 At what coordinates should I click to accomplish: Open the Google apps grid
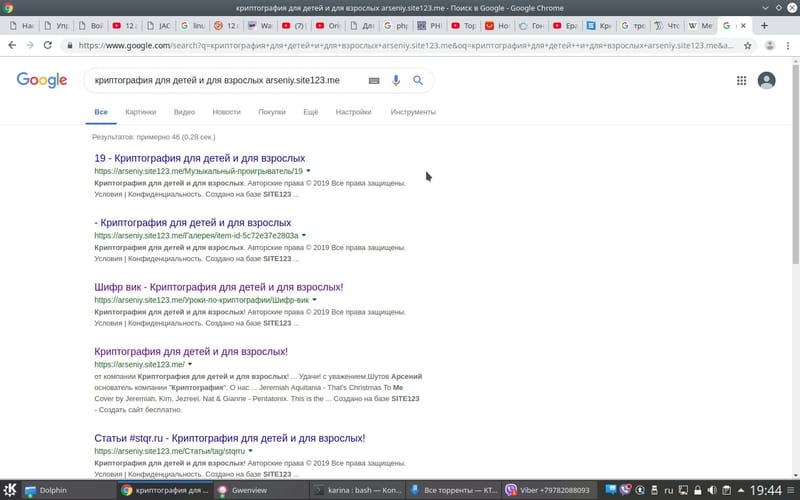pos(741,80)
